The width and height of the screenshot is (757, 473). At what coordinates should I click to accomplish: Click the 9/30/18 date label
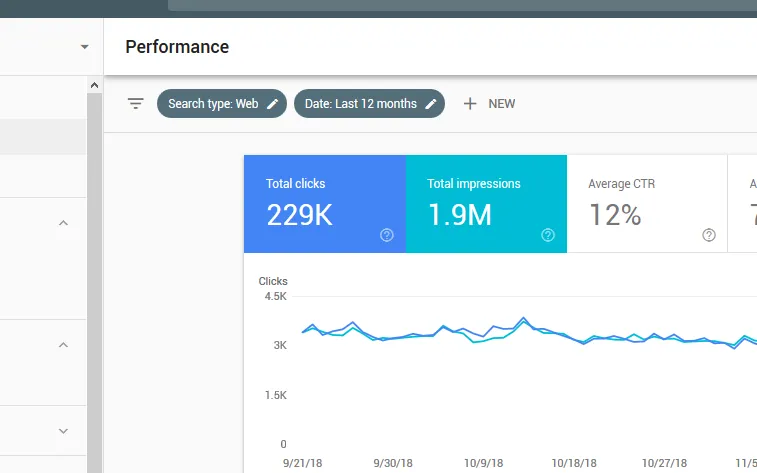[x=393, y=463]
